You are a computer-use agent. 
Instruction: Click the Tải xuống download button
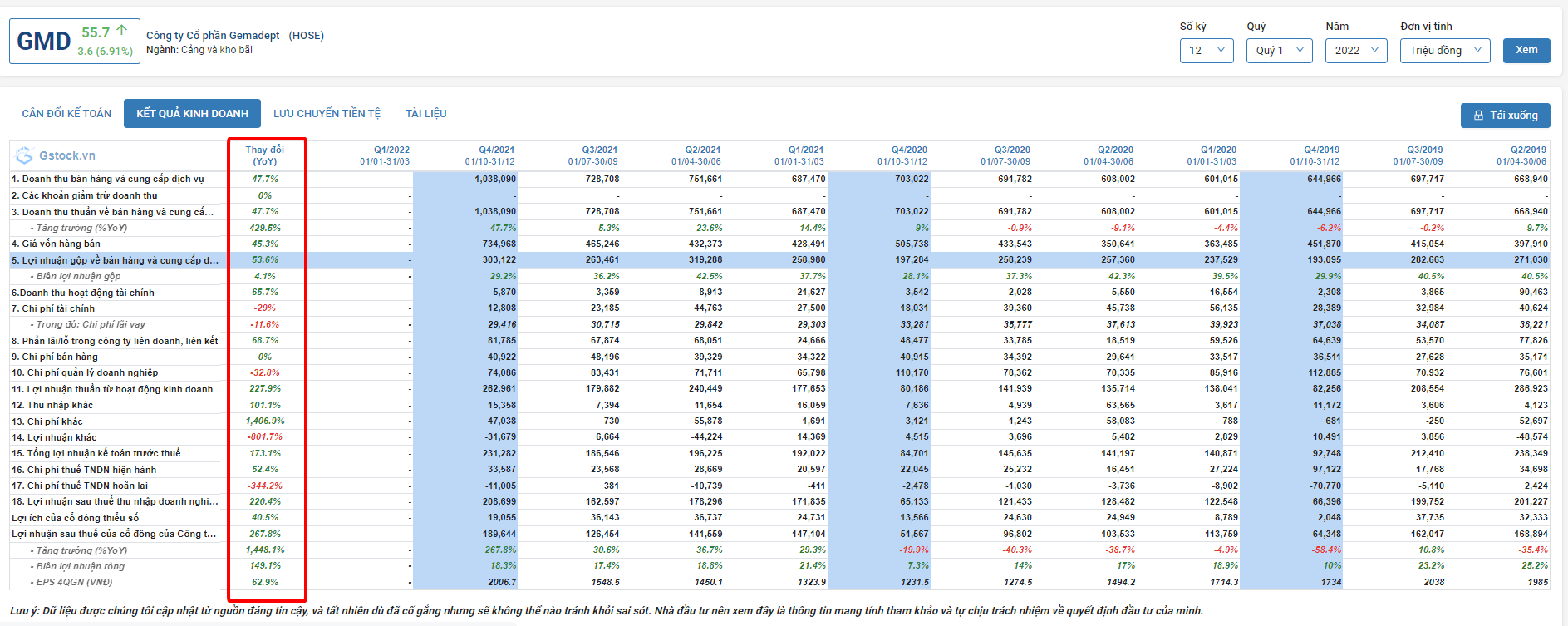coord(1505,116)
